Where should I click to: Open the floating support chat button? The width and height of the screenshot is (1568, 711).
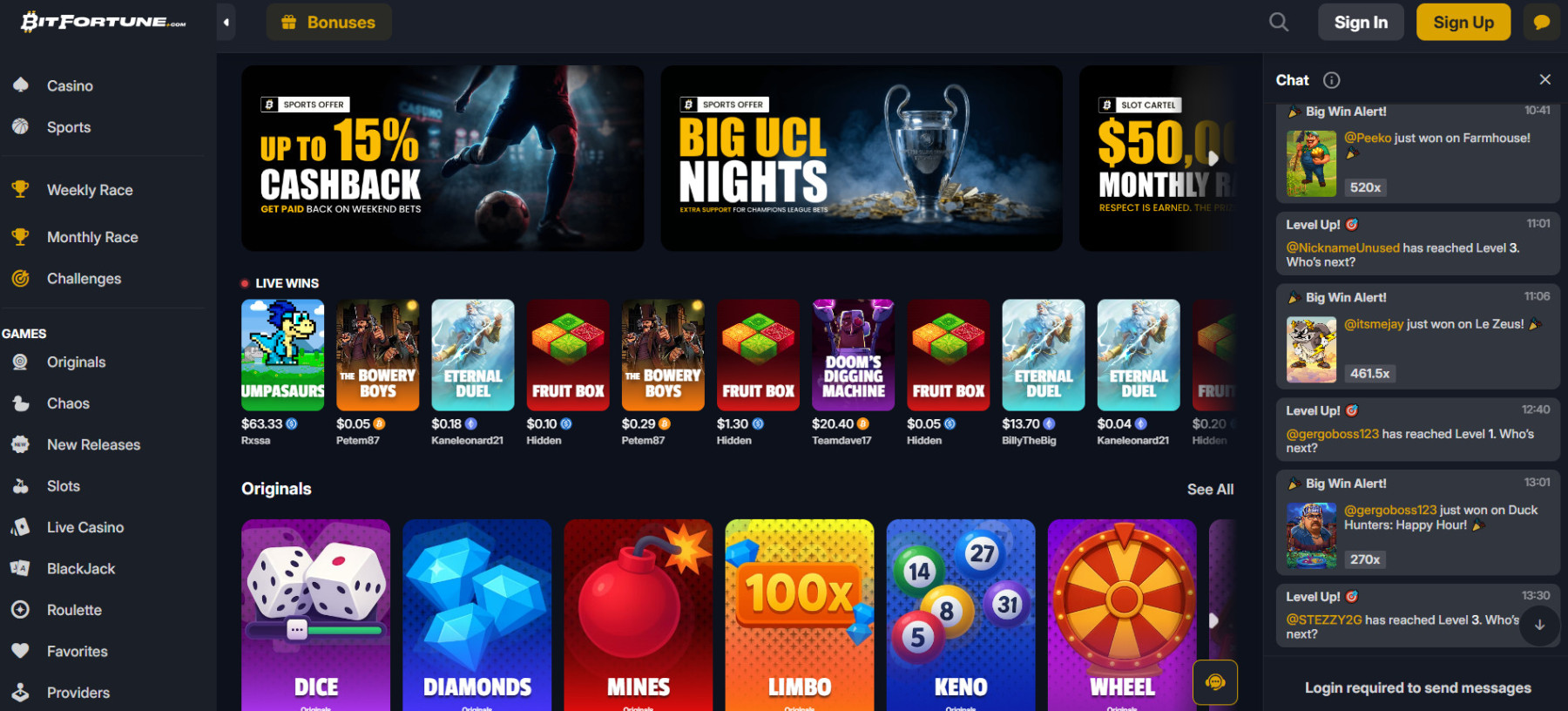pyautogui.click(x=1215, y=681)
